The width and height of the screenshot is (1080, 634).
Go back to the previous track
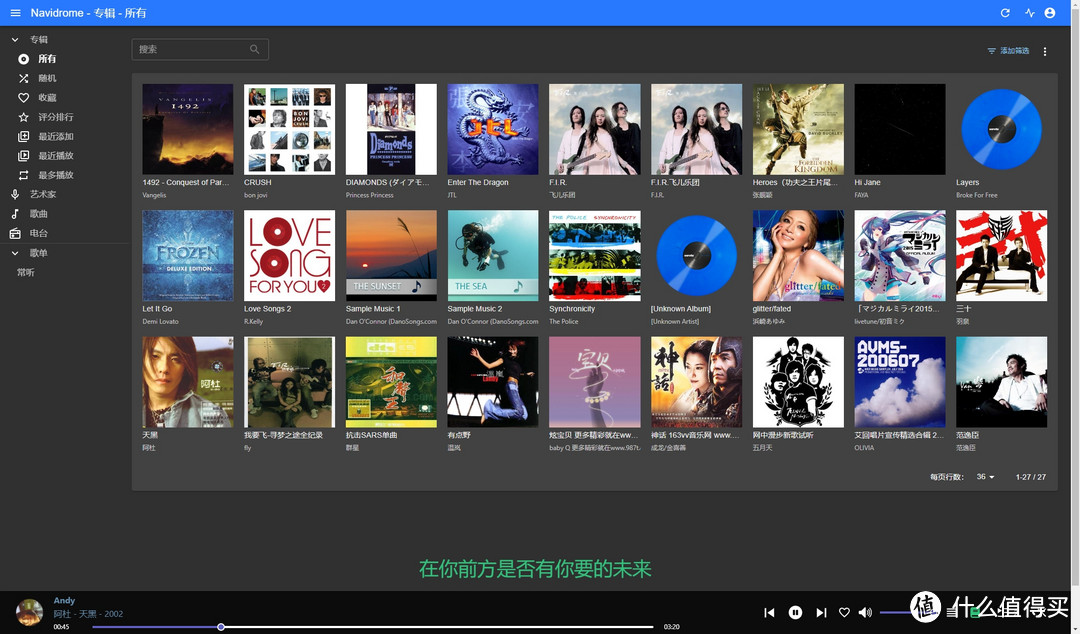point(769,612)
